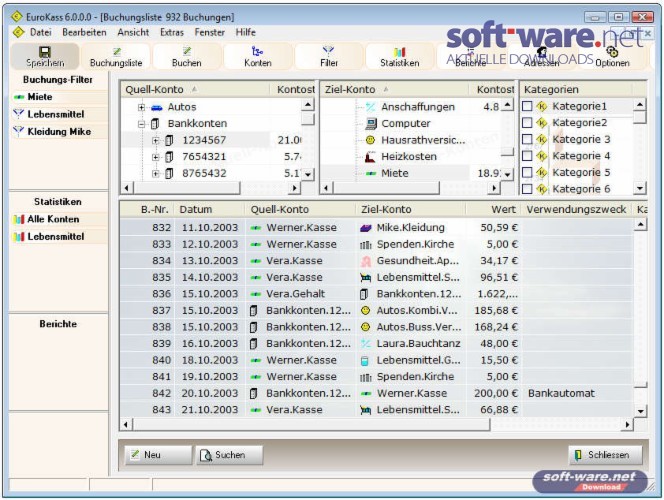Click Quell-Konto panel horizontal scrollbar
Viewport: 664px width, 500px height.
coord(187,188)
